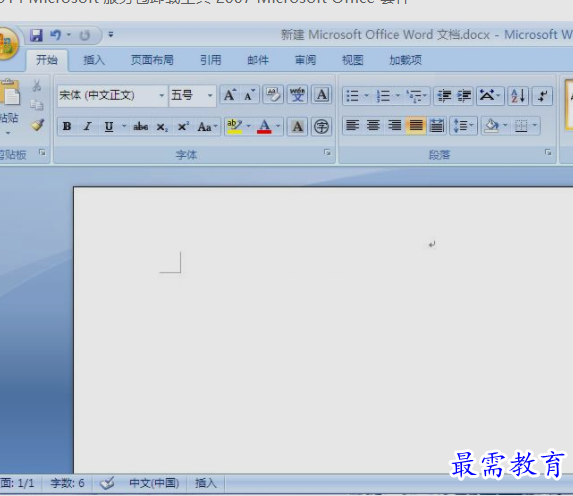573x496 pixels.
Task: Click the Grow Font icon
Action: tap(230, 95)
